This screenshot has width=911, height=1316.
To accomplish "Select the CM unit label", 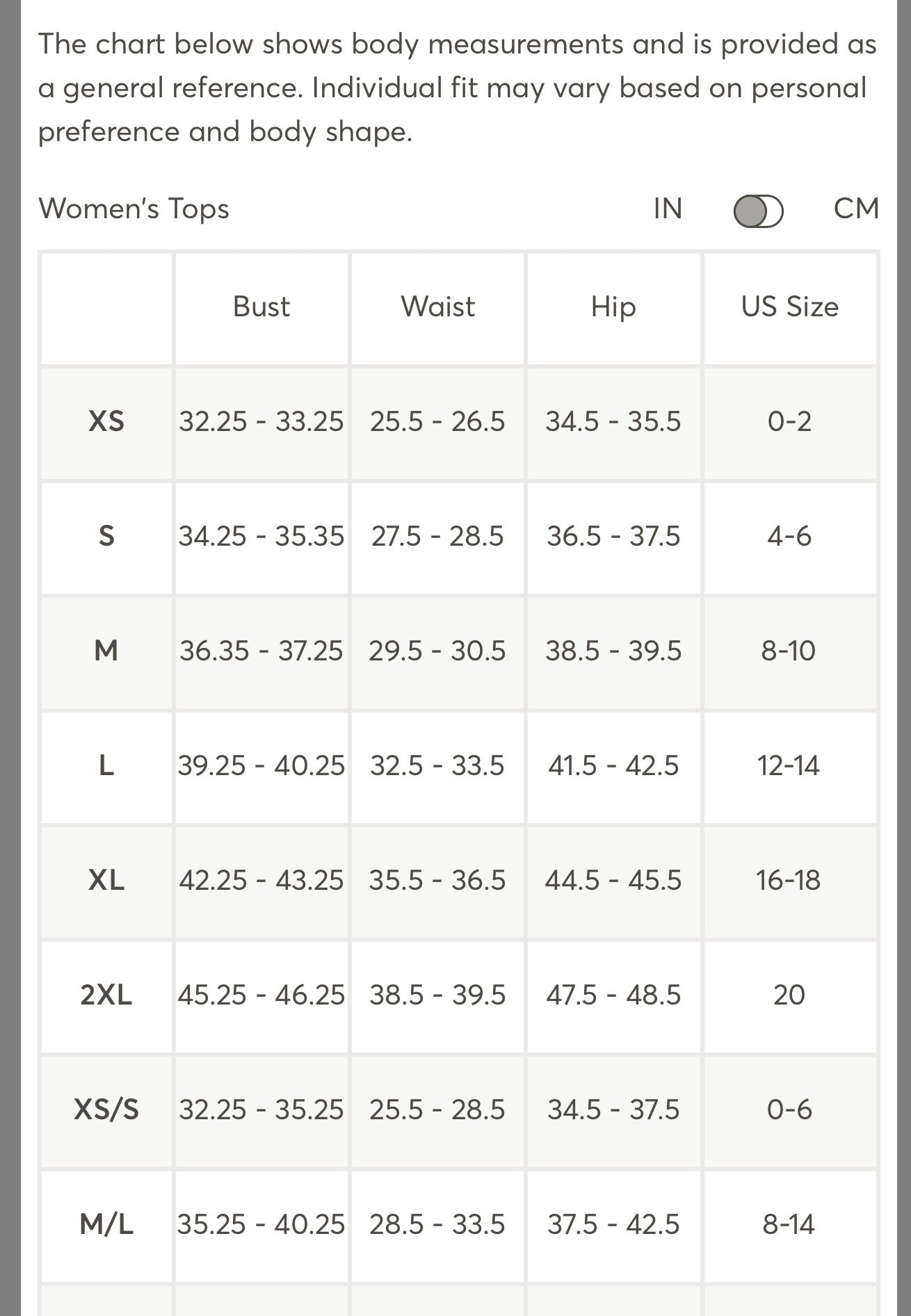I will point(856,209).
